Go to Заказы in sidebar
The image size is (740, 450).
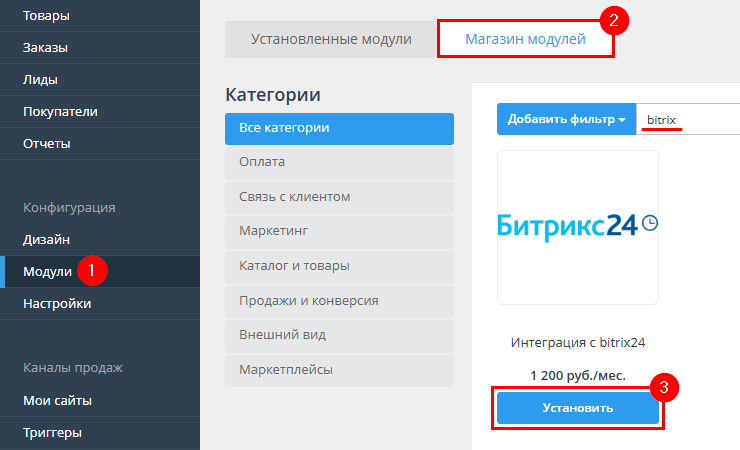(45, 47)
